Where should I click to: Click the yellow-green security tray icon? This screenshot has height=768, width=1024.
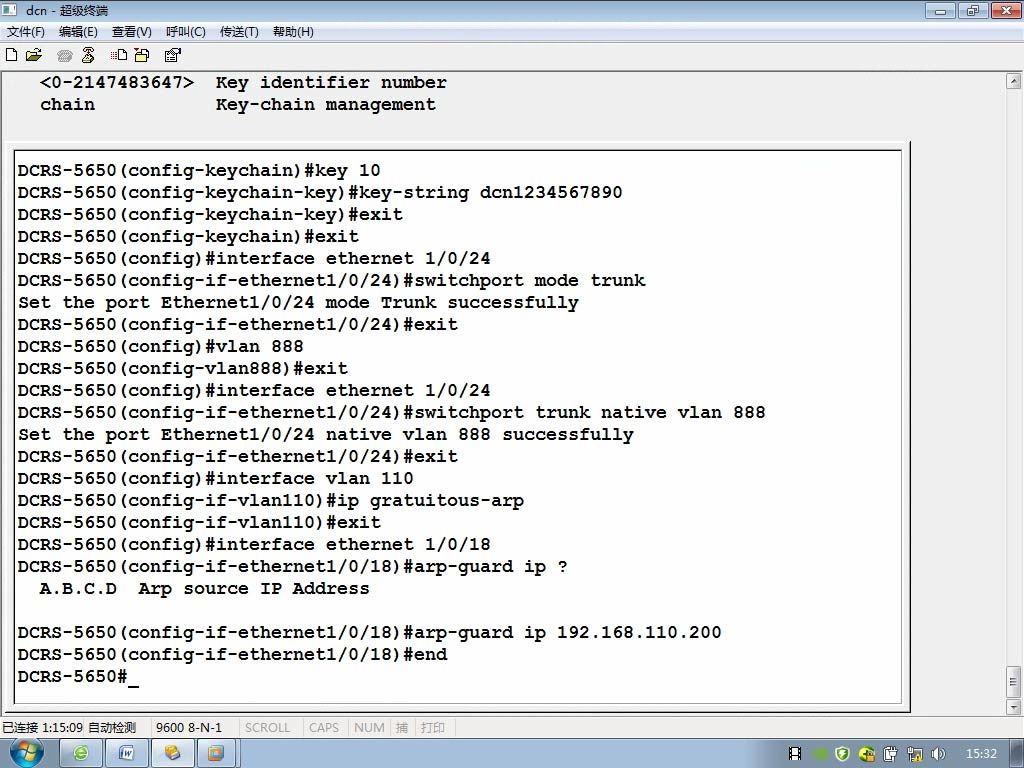tap(867, 754)
